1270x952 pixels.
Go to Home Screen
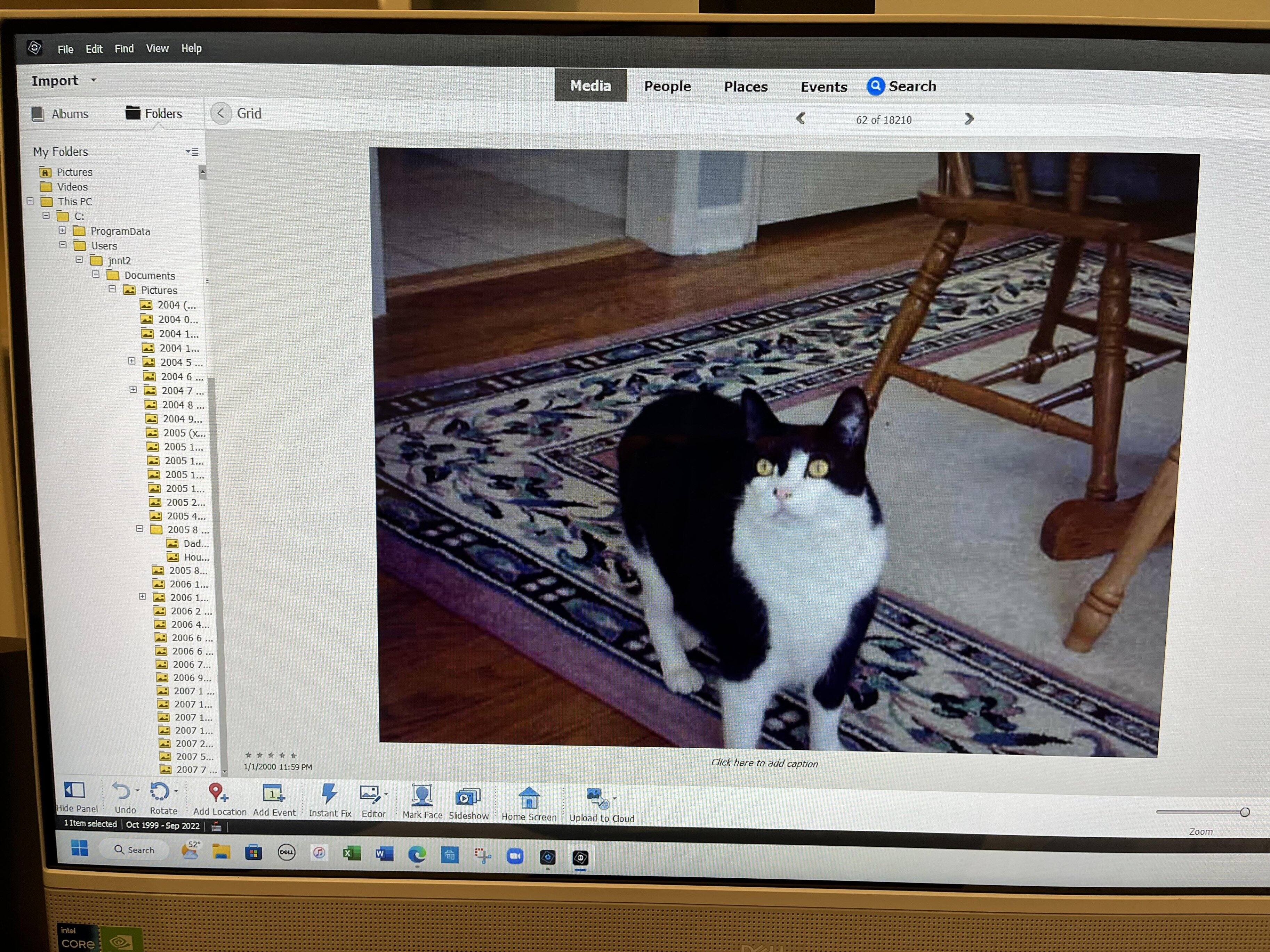click(x=529, y=798)
